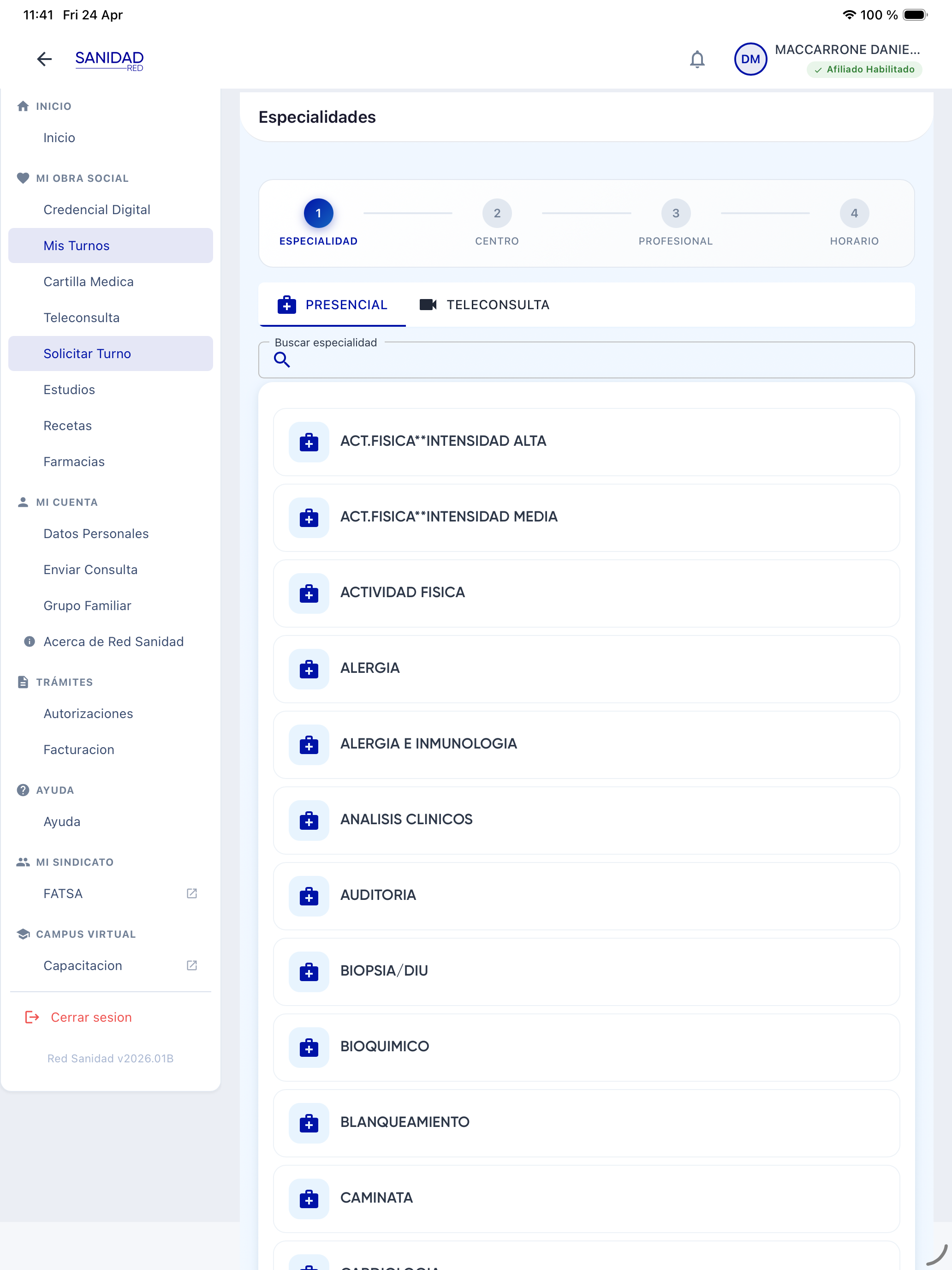Open Mis Turnos in the sidebar
The image size is (952, 1270).
pos(111,246)
